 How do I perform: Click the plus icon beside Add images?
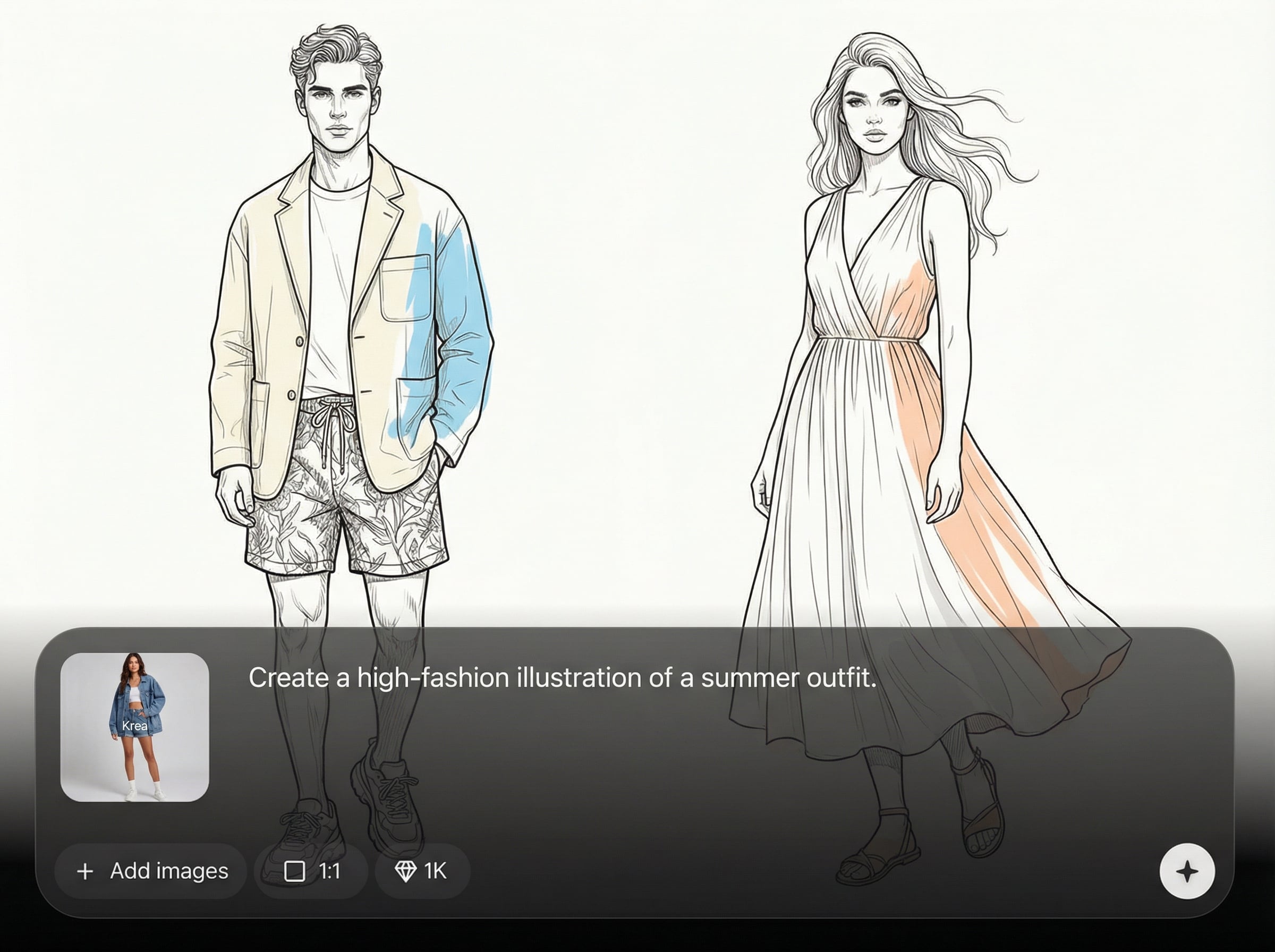pos(84,871)
